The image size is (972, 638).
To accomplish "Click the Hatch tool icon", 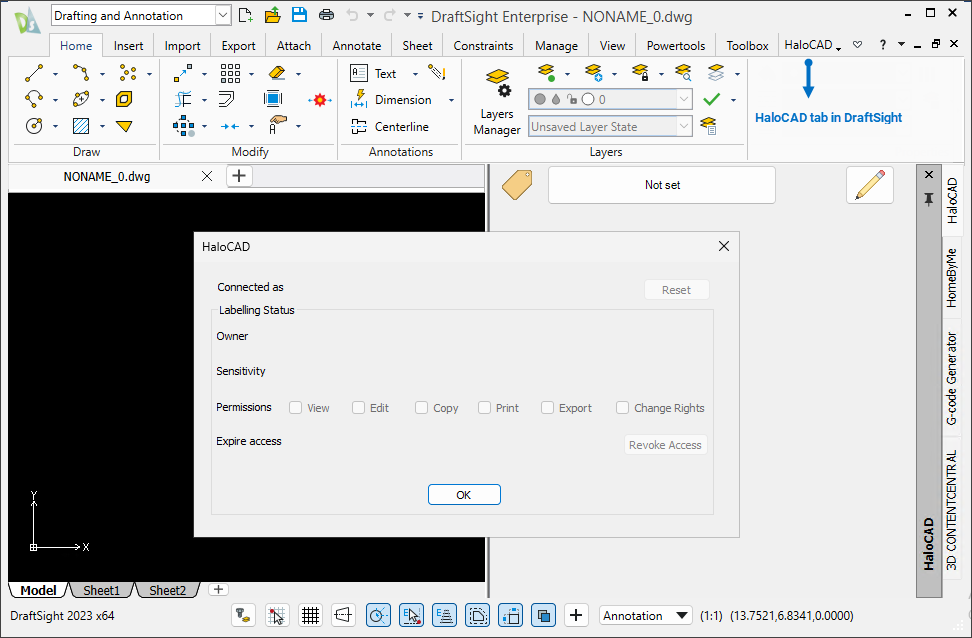I will (81, 126).
